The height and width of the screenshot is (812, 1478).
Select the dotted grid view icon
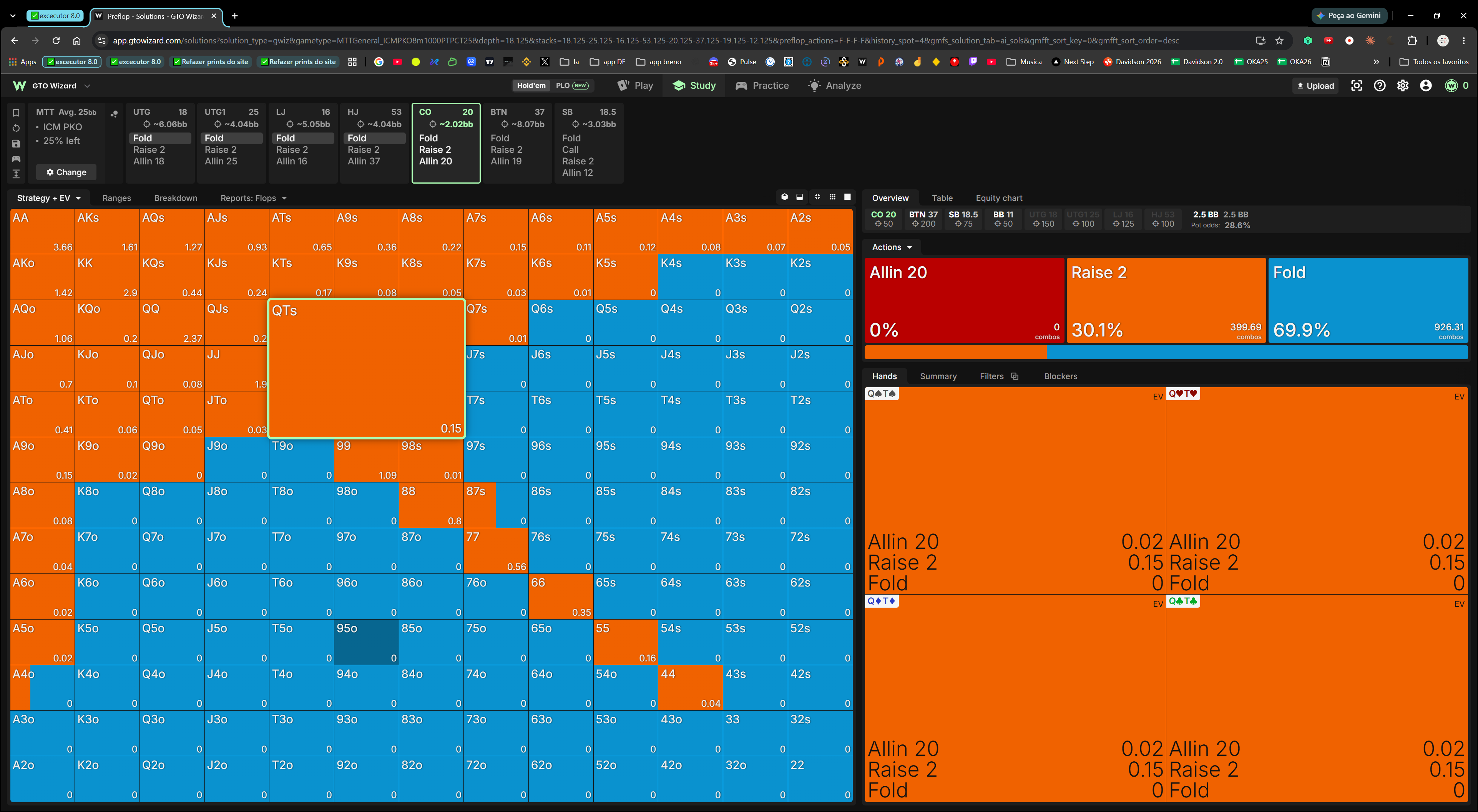coord(832,197)
